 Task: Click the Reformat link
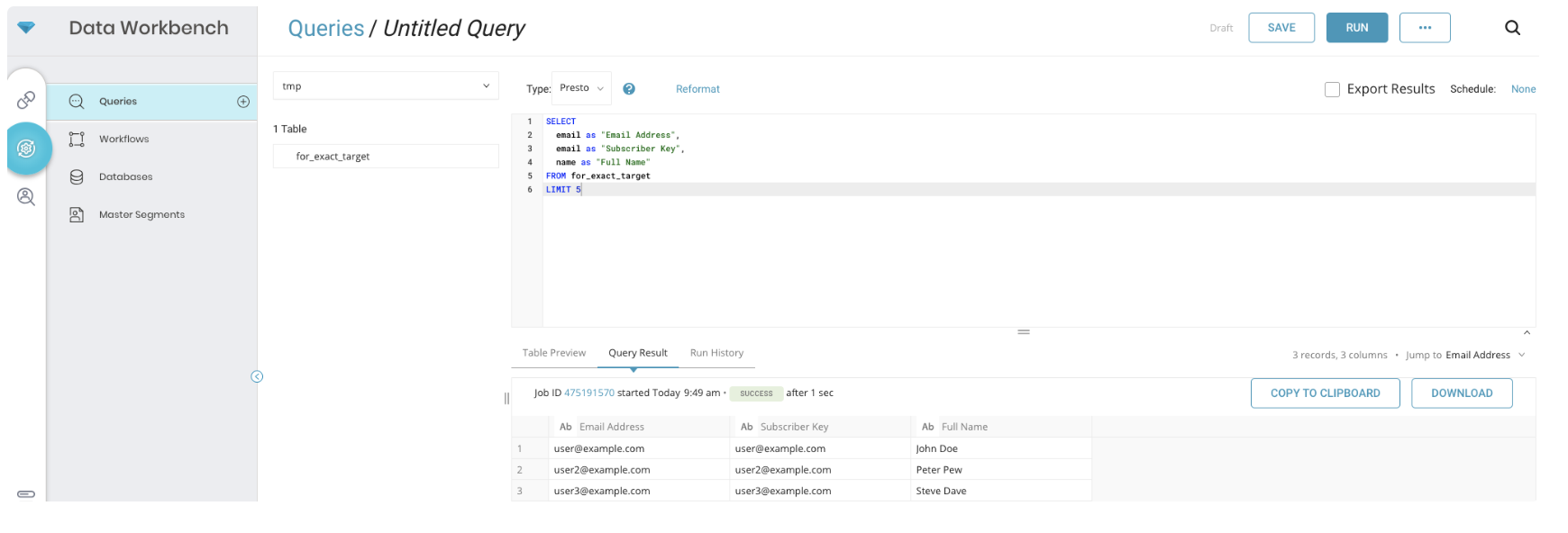(697, 89)
